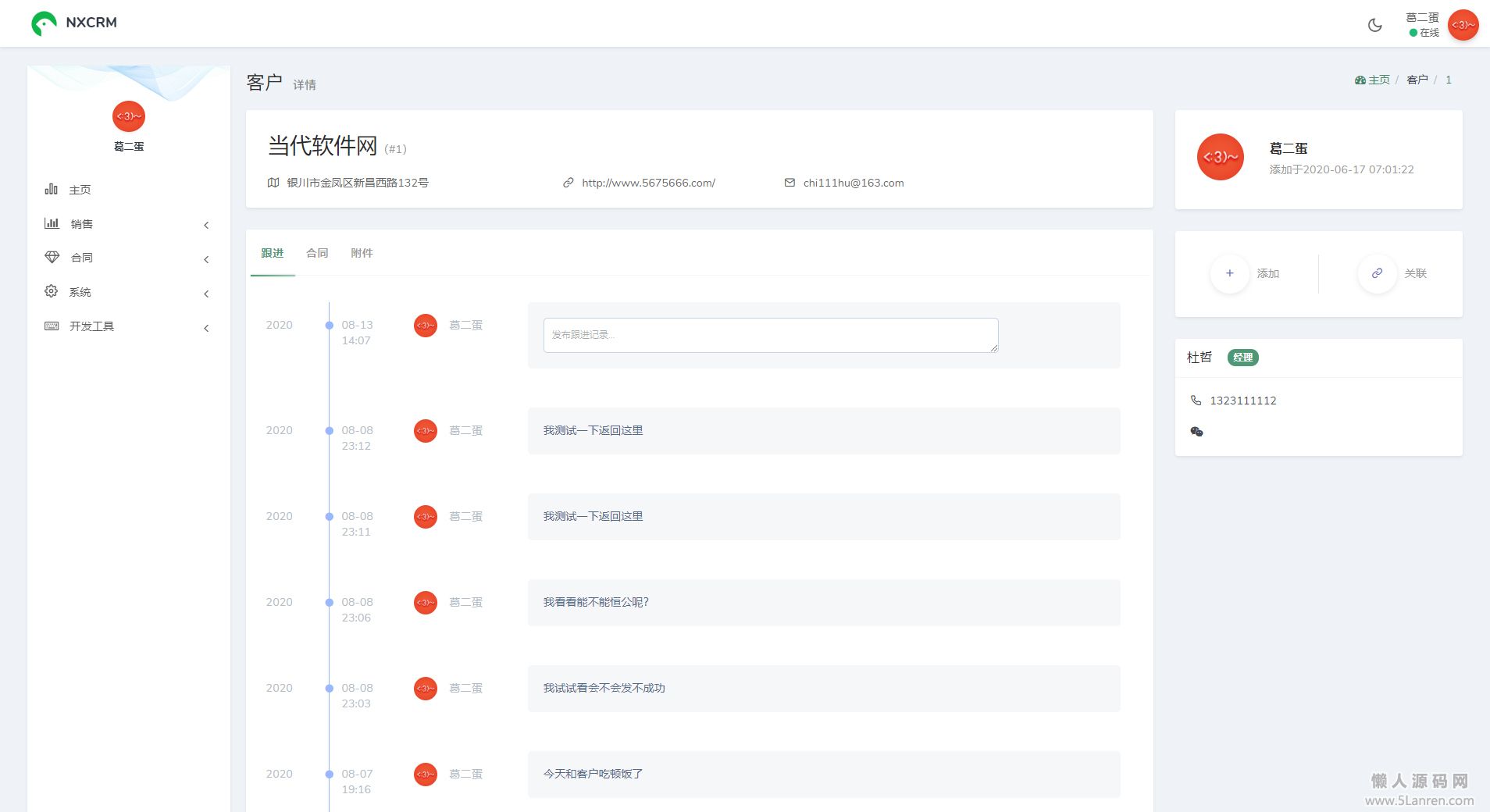The image size is (1490, 812).
Task: Open user avatar in top-right header
Action: coord(1462,25)
